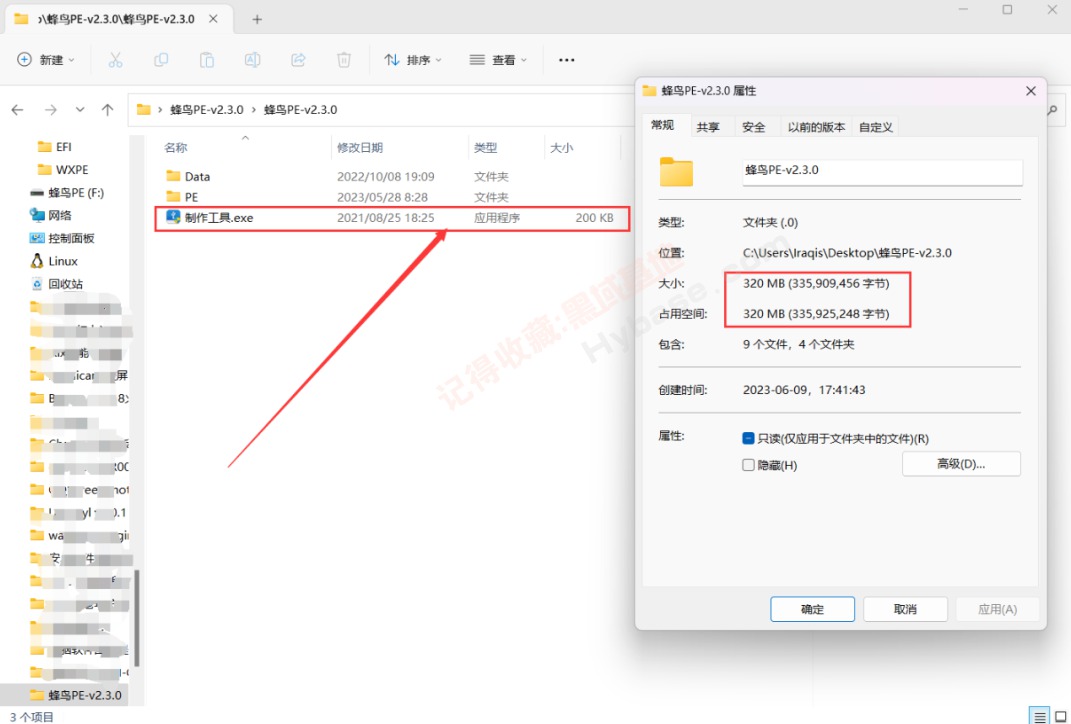This screenshot has width=1071, height=724.
Task: Click the navigation pane scrollbar
Action: 137,618
